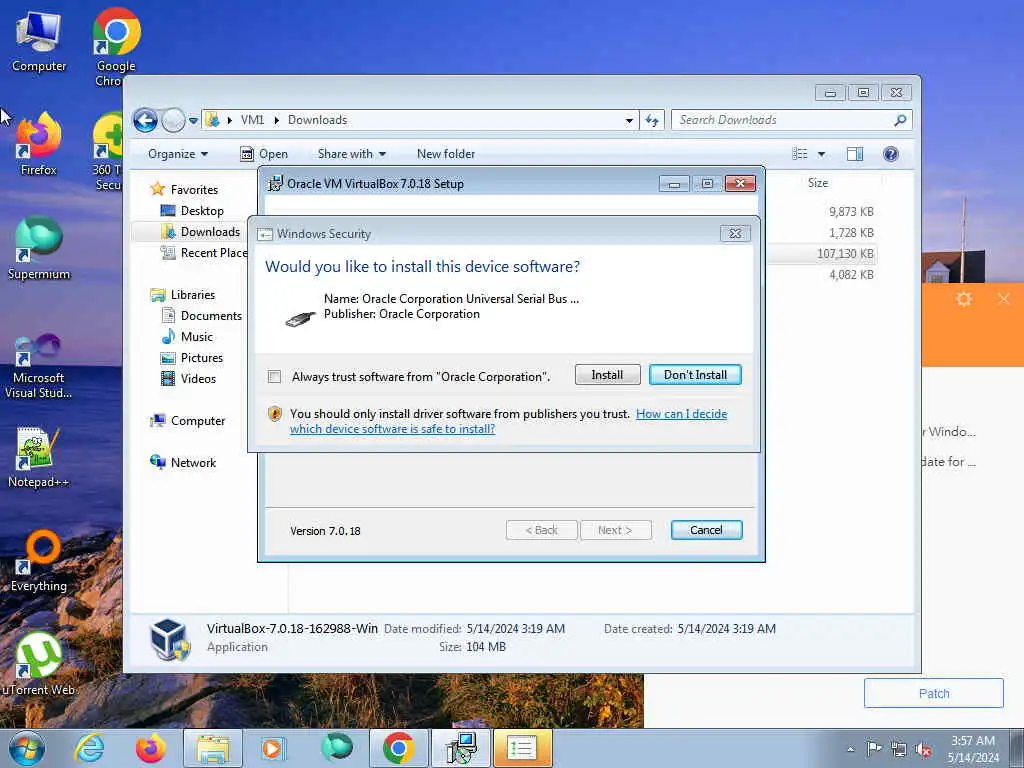Open the Windows Start menu
The width and height of the screenshot is (1024, 768).
point(27,748)
